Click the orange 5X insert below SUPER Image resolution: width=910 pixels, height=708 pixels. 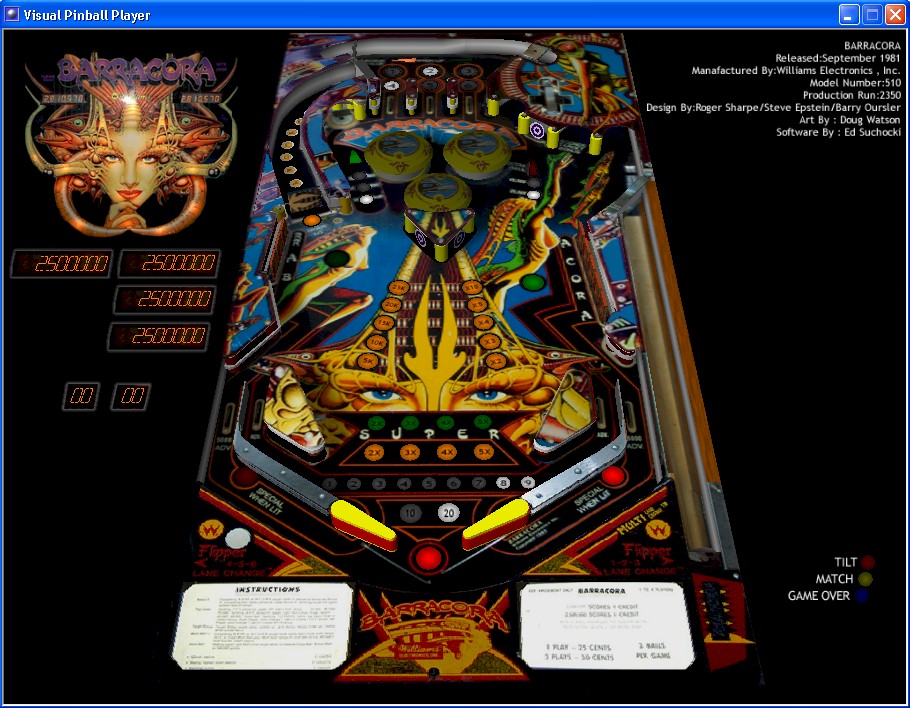click(483, 451)
